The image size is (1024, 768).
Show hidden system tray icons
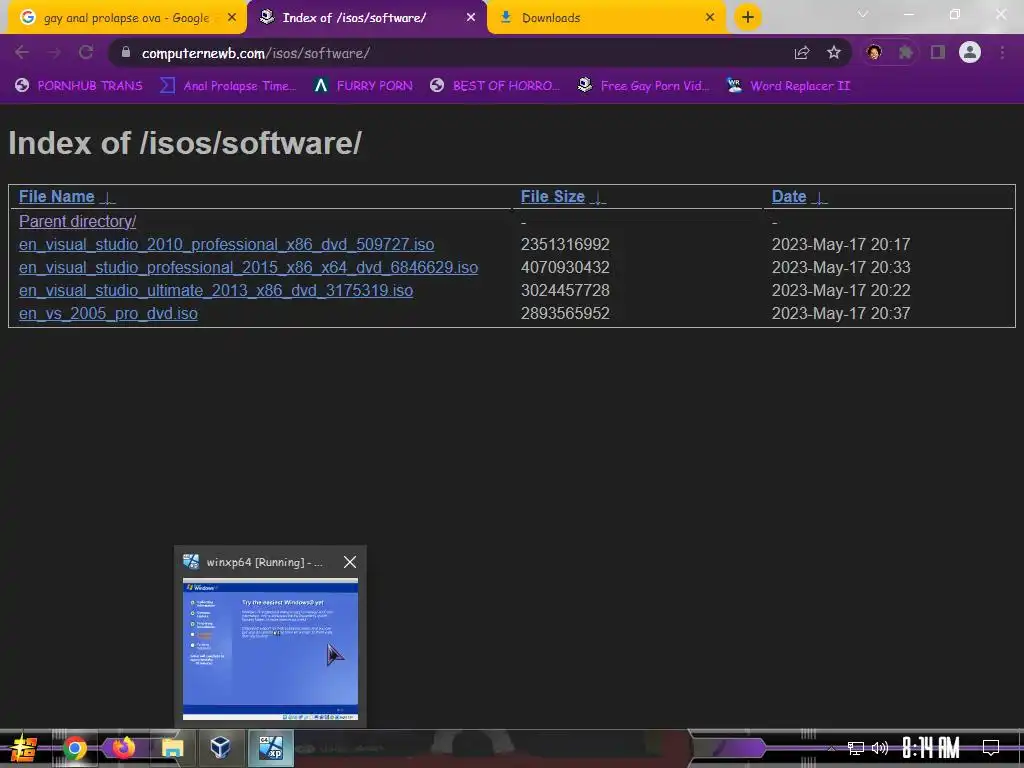point(831,748)
